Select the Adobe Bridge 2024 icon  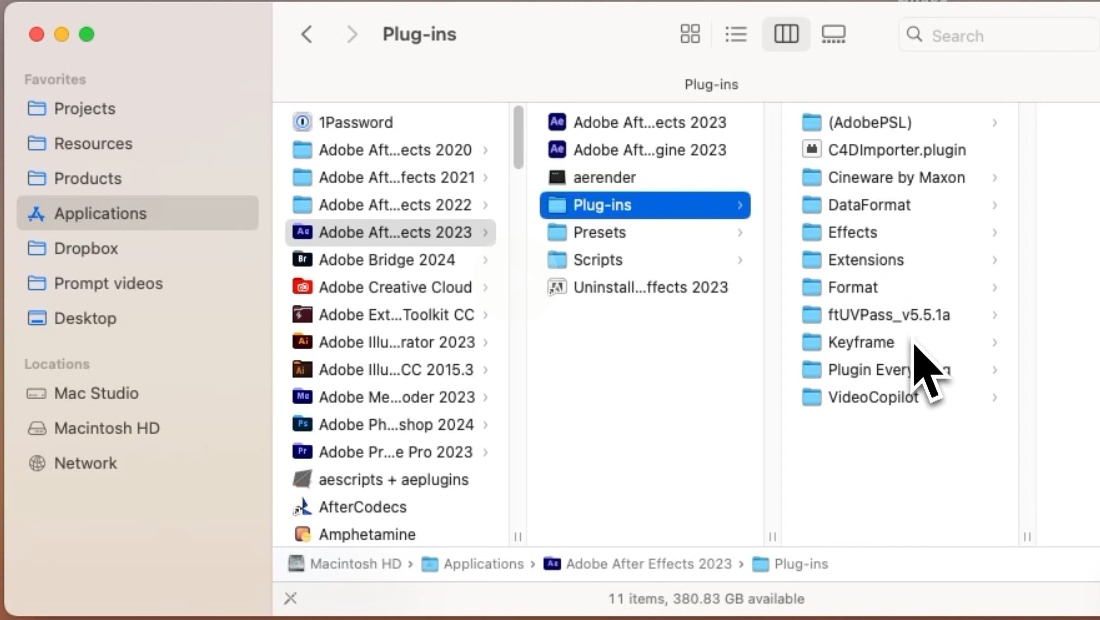click(x=305, y=259)
